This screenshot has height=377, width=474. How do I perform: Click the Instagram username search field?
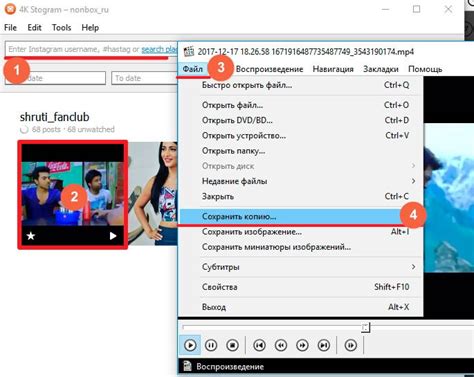click(91, 49)
